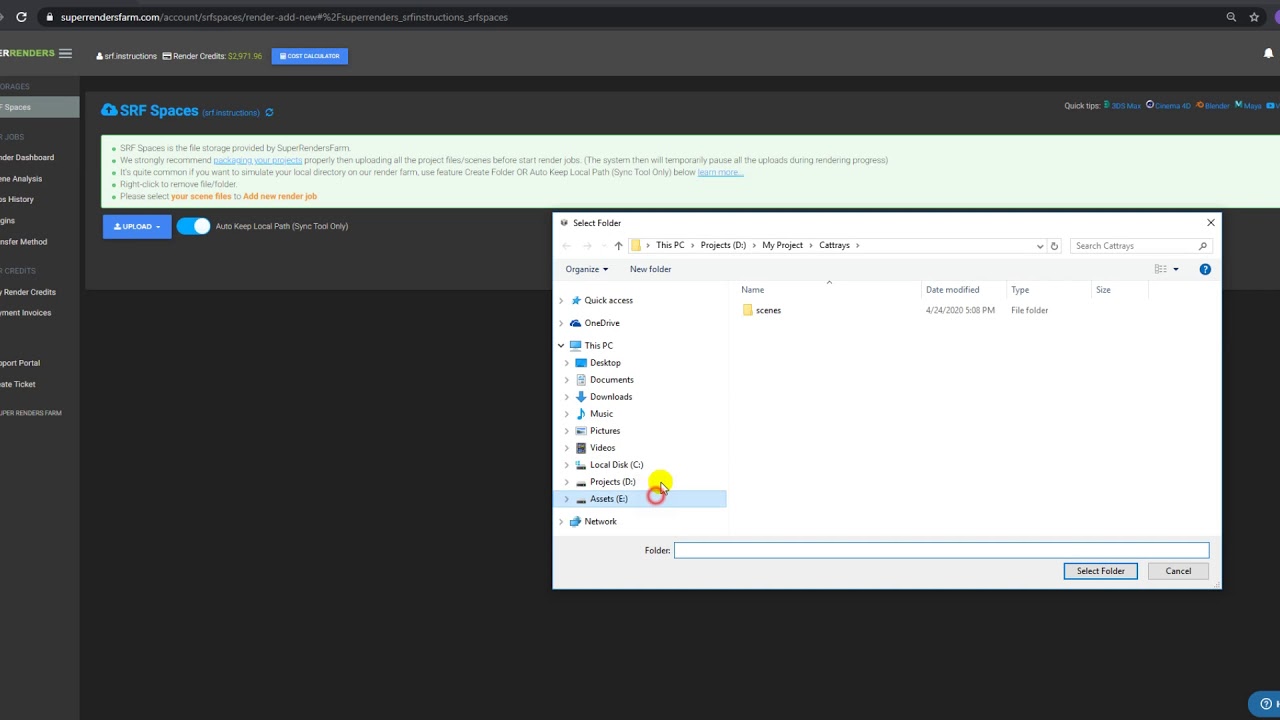Select Network in the navigation pane
Image resolution: width=1280 pixels, height=720 pixels.
click(x=600, y=522)
